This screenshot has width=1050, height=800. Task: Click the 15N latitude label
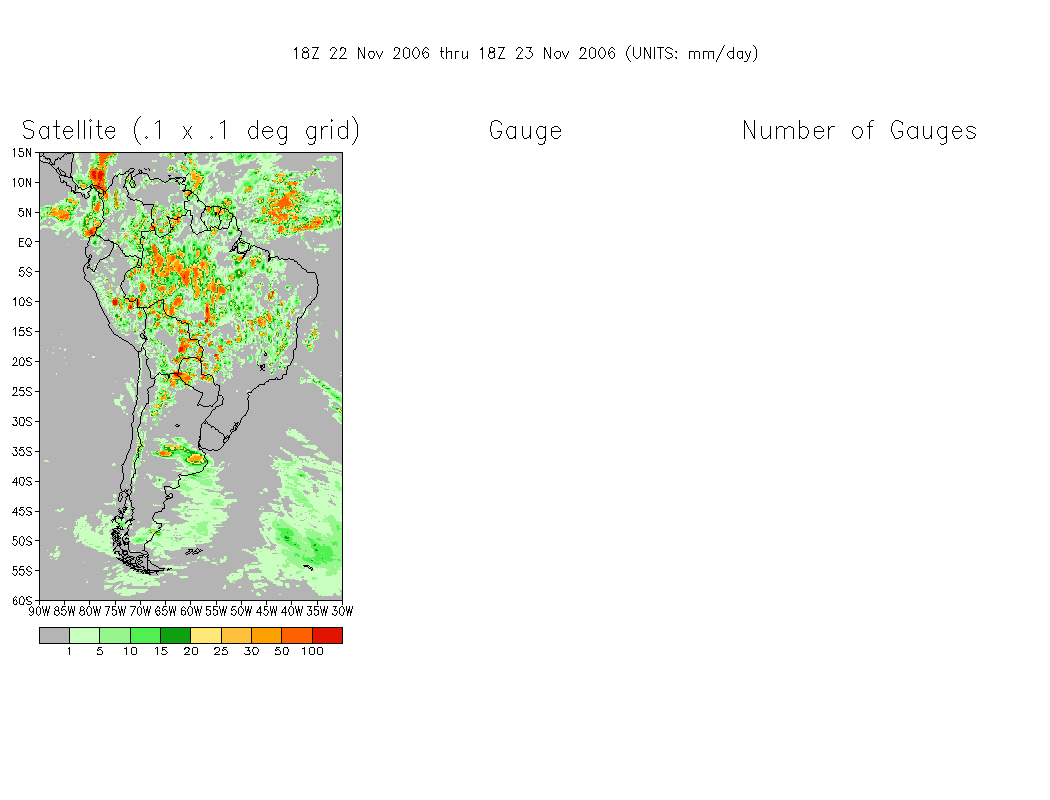[x=22, y=153]
